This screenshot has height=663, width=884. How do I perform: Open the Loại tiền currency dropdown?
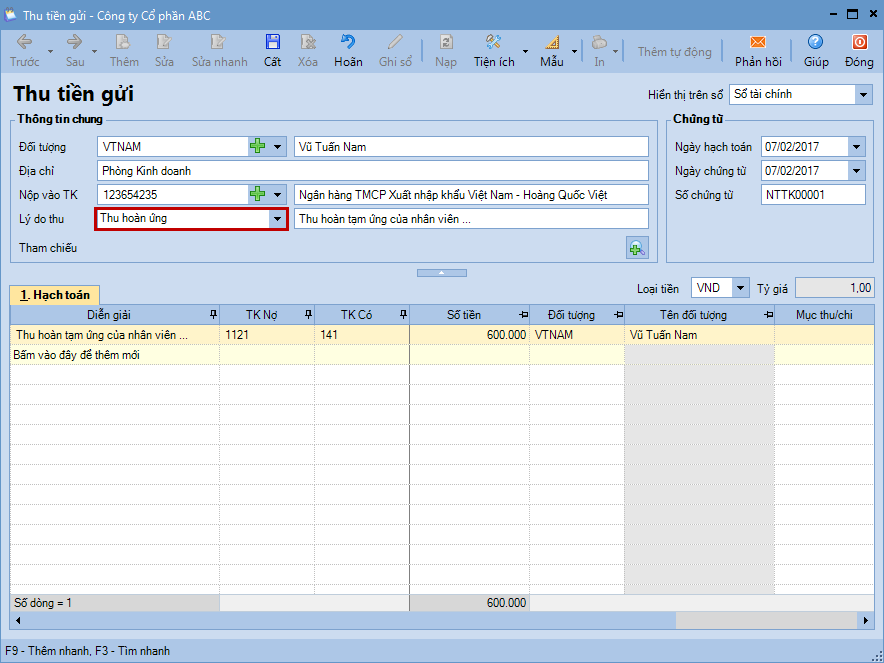click(740, 288)
